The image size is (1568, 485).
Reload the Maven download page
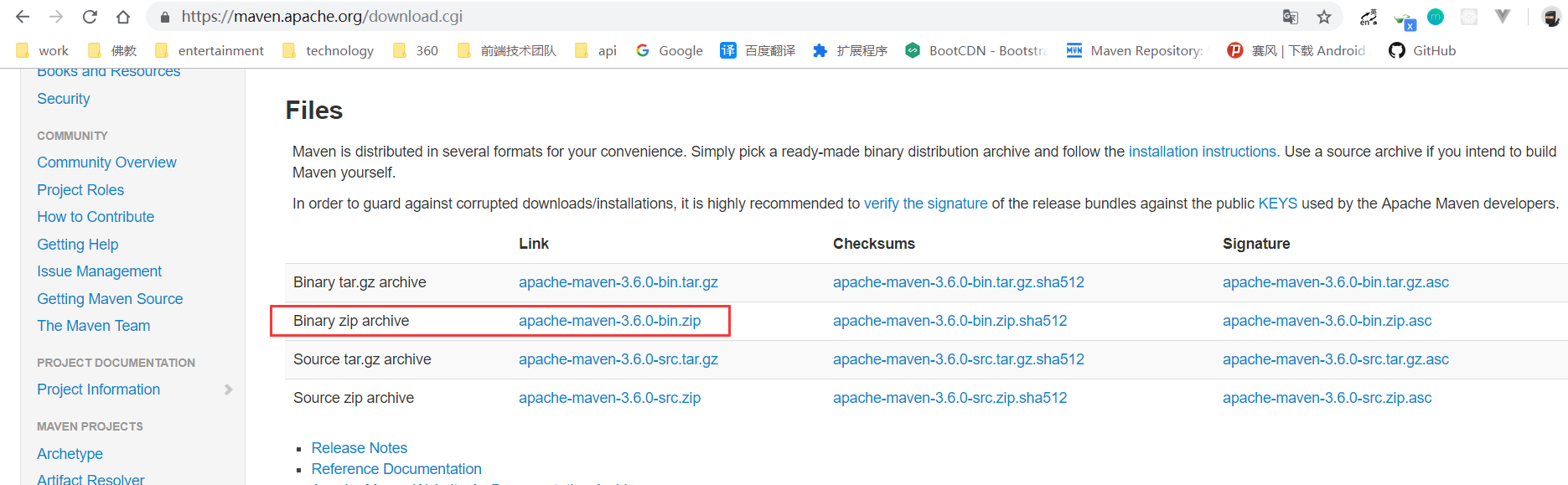pyautogui.click(x=90, y=17)
